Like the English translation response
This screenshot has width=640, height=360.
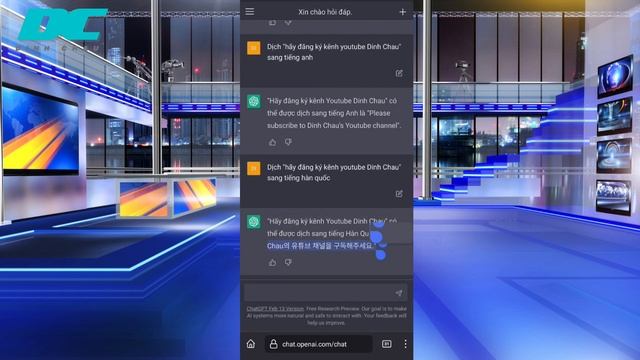pyautogui.click(x=273, y=142)
